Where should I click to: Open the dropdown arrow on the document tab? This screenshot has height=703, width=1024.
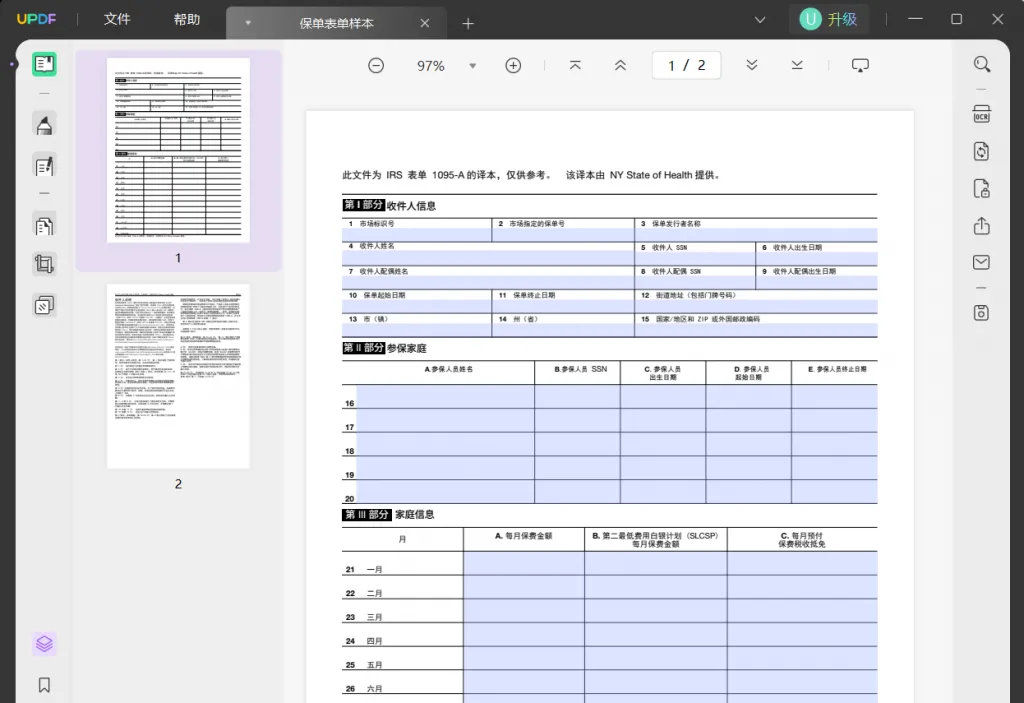click(x=248, y=23)
